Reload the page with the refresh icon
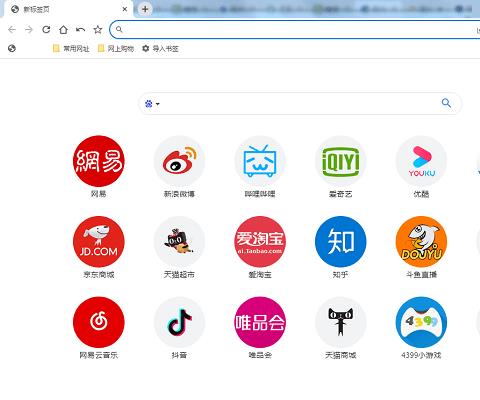This screenshot has width=480, height=400. tap(46, 30)
